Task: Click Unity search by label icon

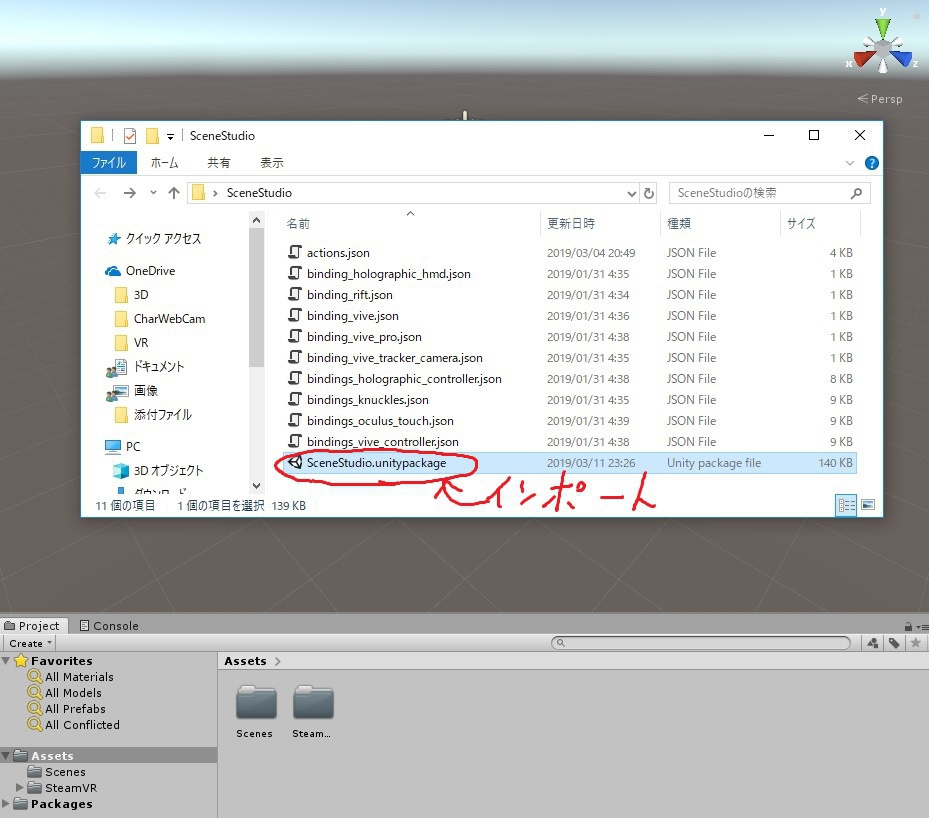Action: point(894,643)
